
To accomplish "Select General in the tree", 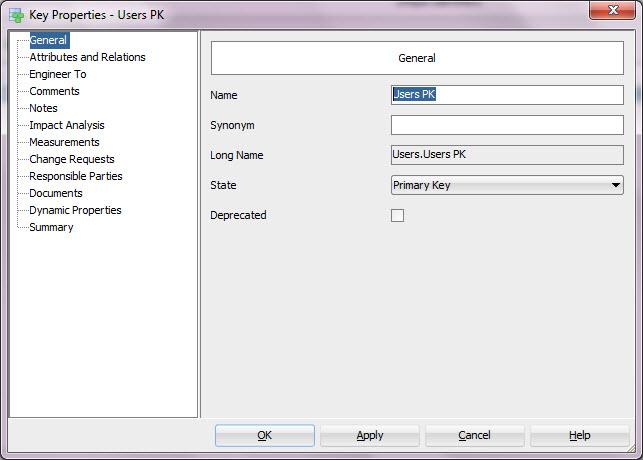I will [48, 40].
